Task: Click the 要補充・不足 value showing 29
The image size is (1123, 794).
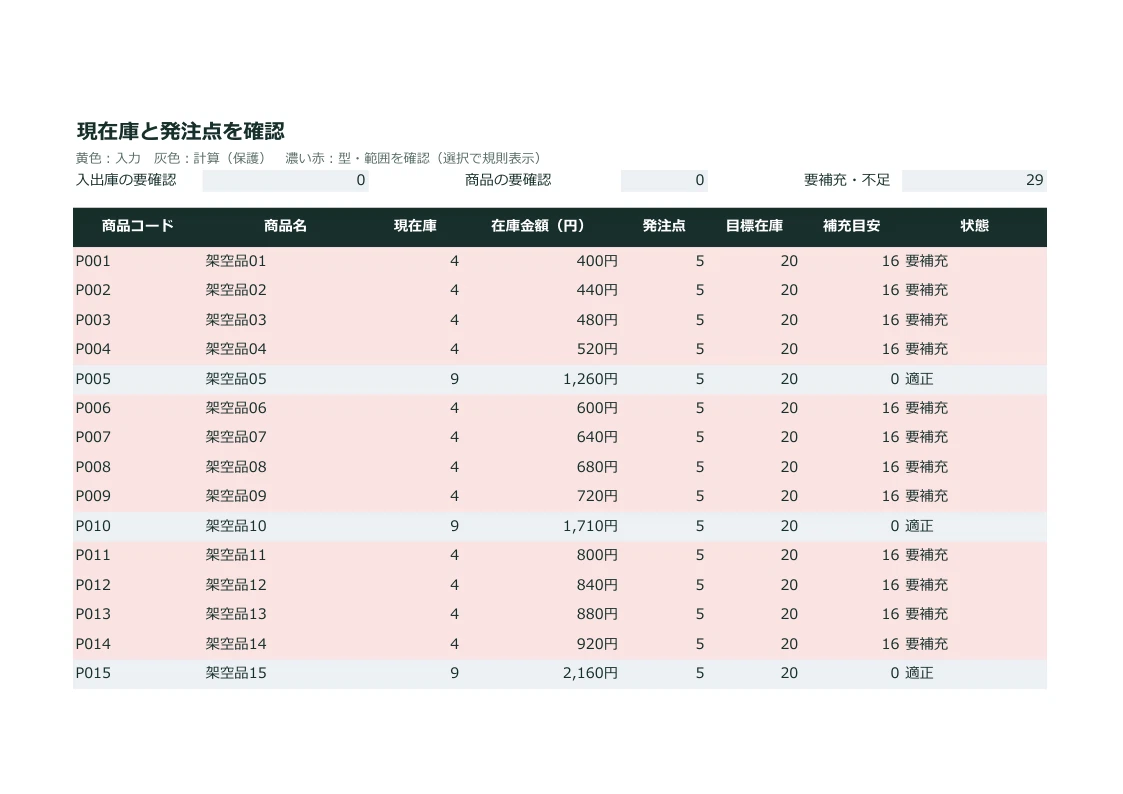Action: [974, 180]
